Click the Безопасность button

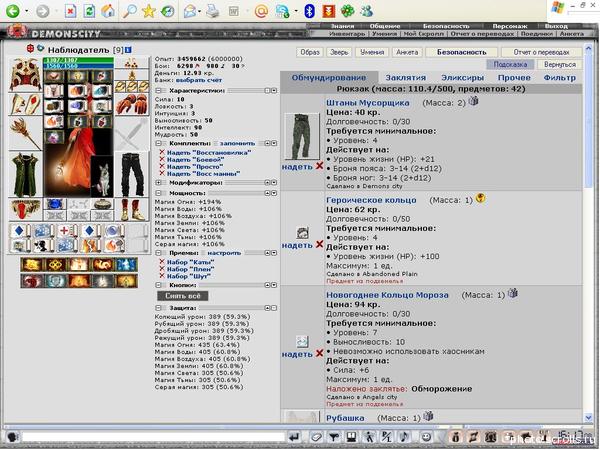pos(461,52)
